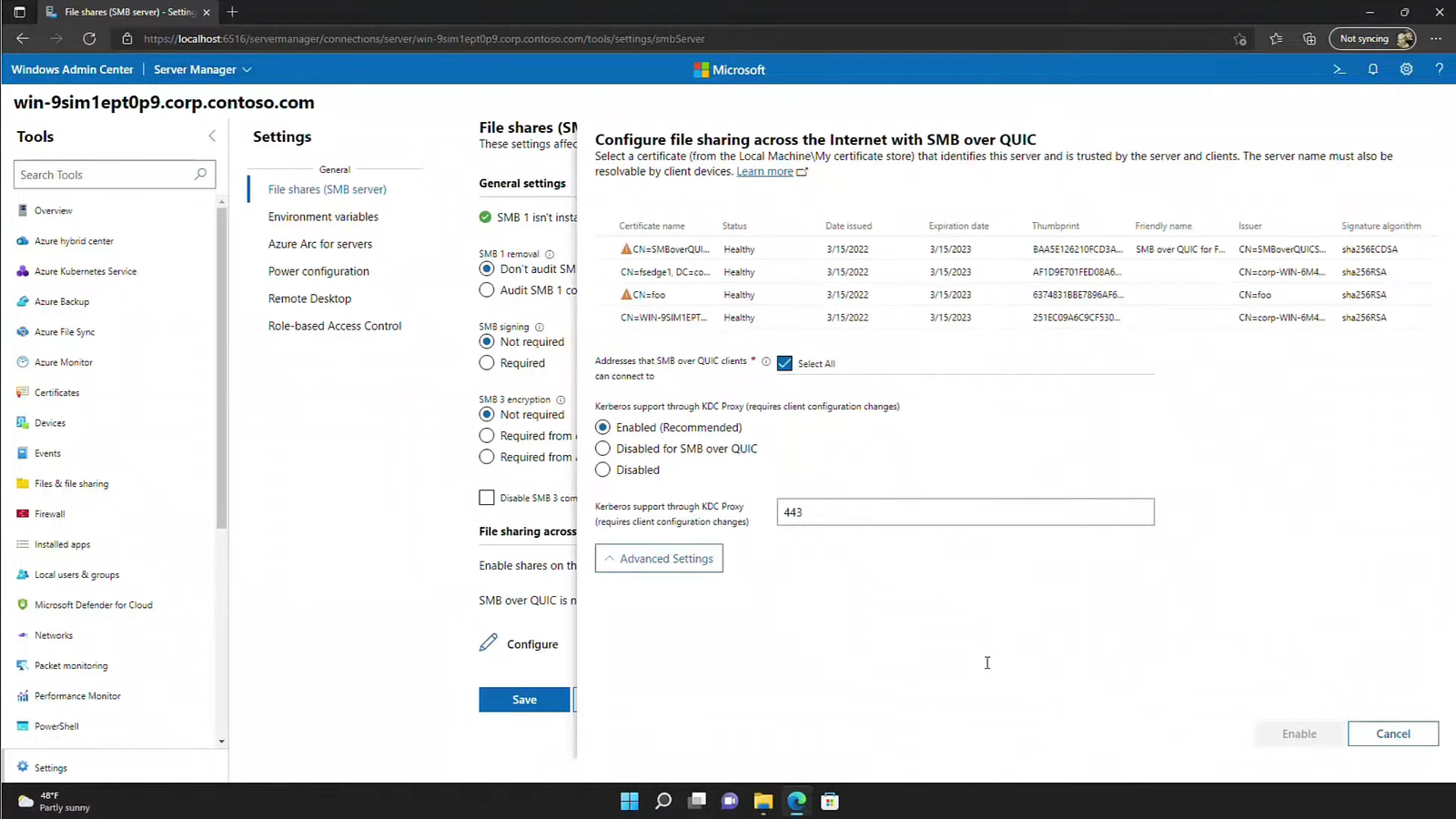
Task: Open the Firewall tool
Action: [49, 513]
